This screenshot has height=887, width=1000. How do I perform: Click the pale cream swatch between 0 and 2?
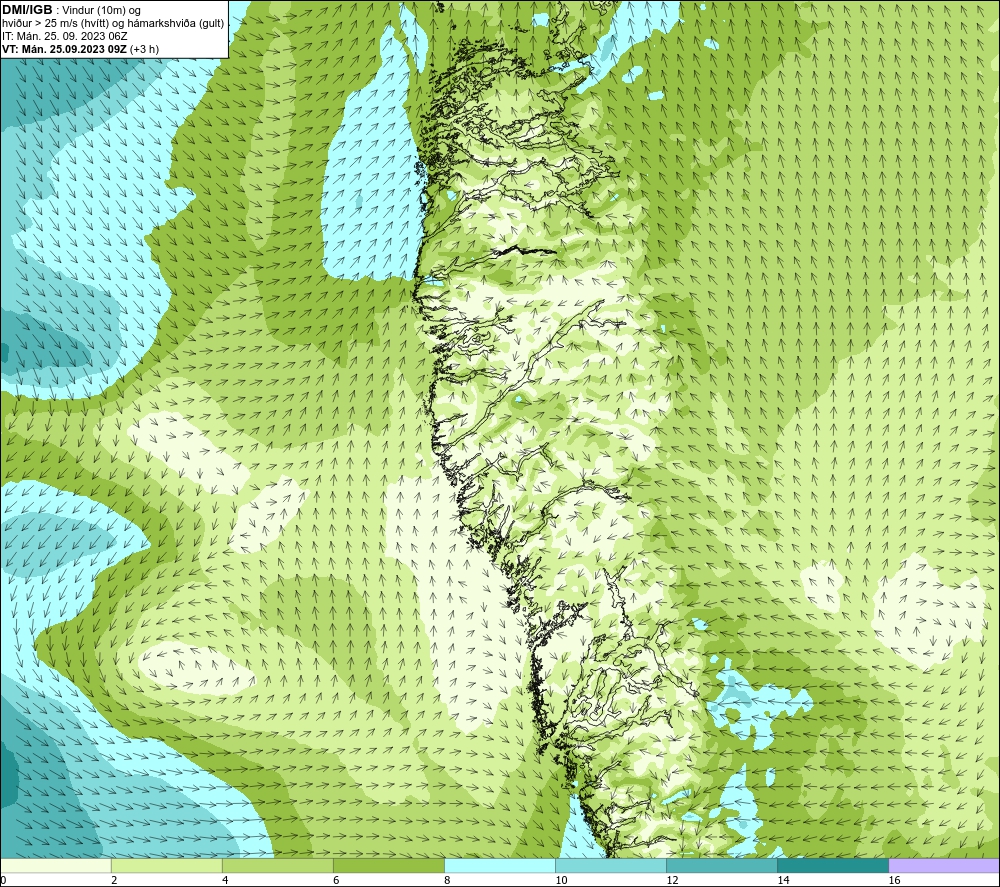point(55,865)
